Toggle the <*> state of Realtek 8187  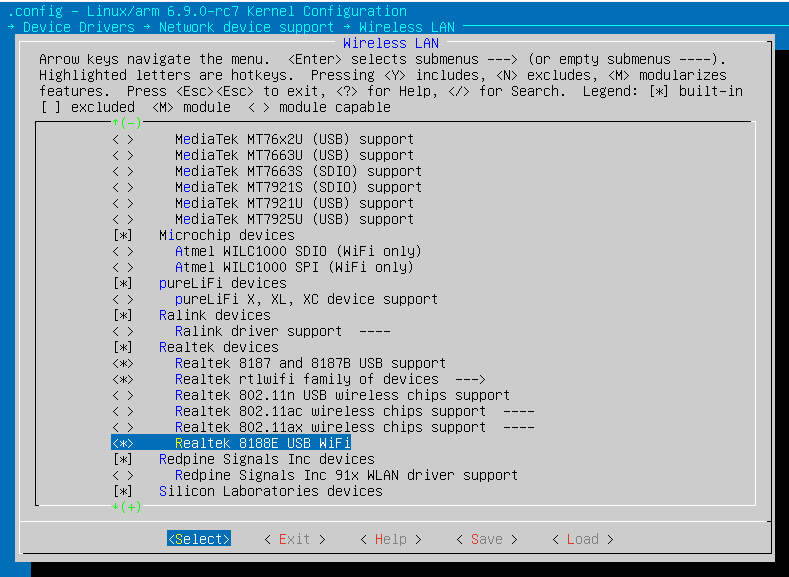(123, 363)
